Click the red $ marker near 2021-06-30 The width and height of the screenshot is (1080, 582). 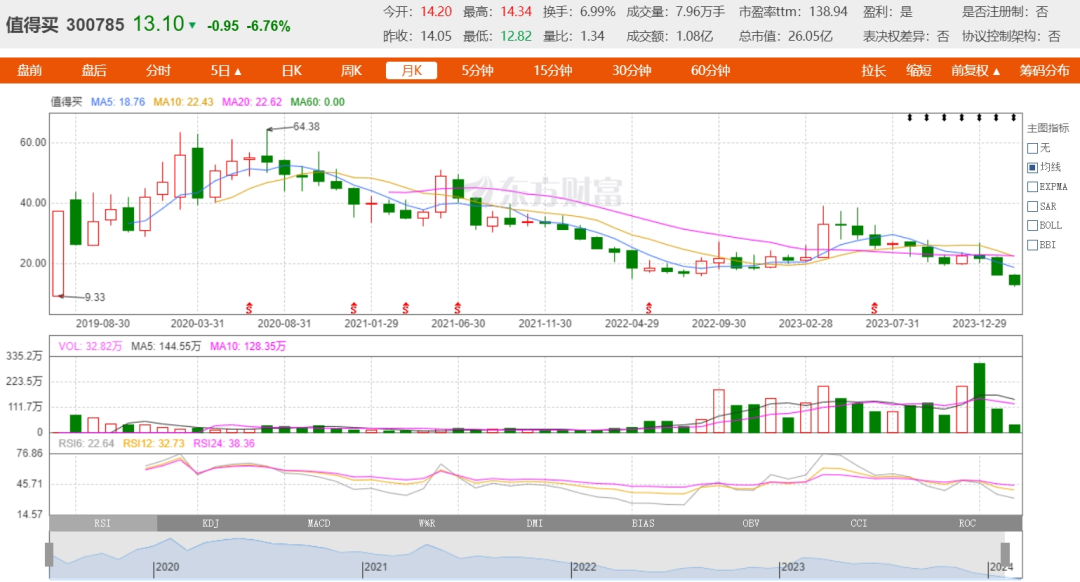[459, 306]
